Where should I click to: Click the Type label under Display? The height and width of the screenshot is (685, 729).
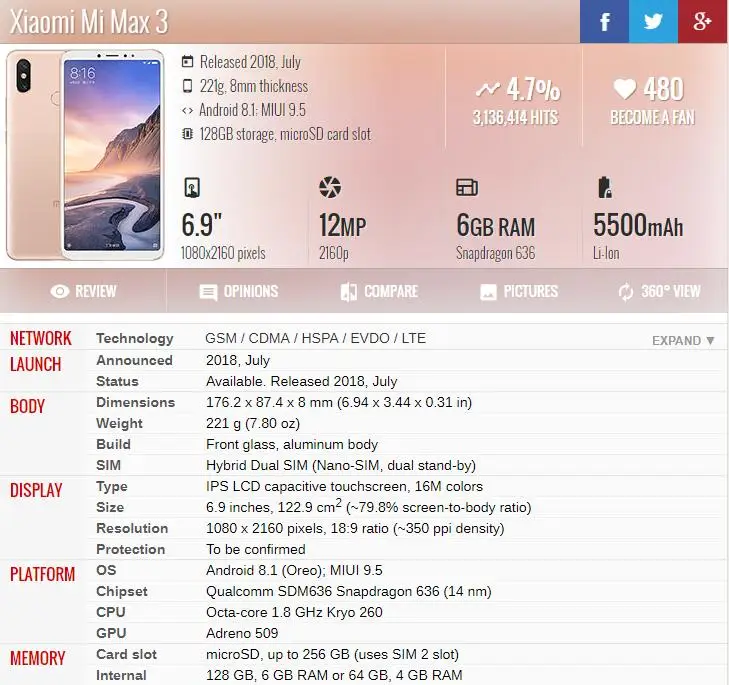(x=112, y=487)
